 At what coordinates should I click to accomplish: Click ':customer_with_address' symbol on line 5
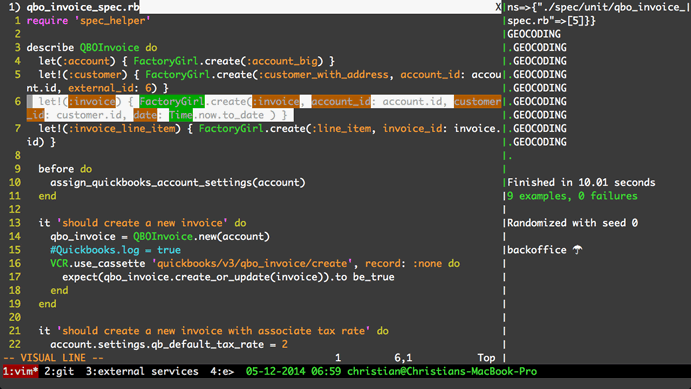pos(323,74)
